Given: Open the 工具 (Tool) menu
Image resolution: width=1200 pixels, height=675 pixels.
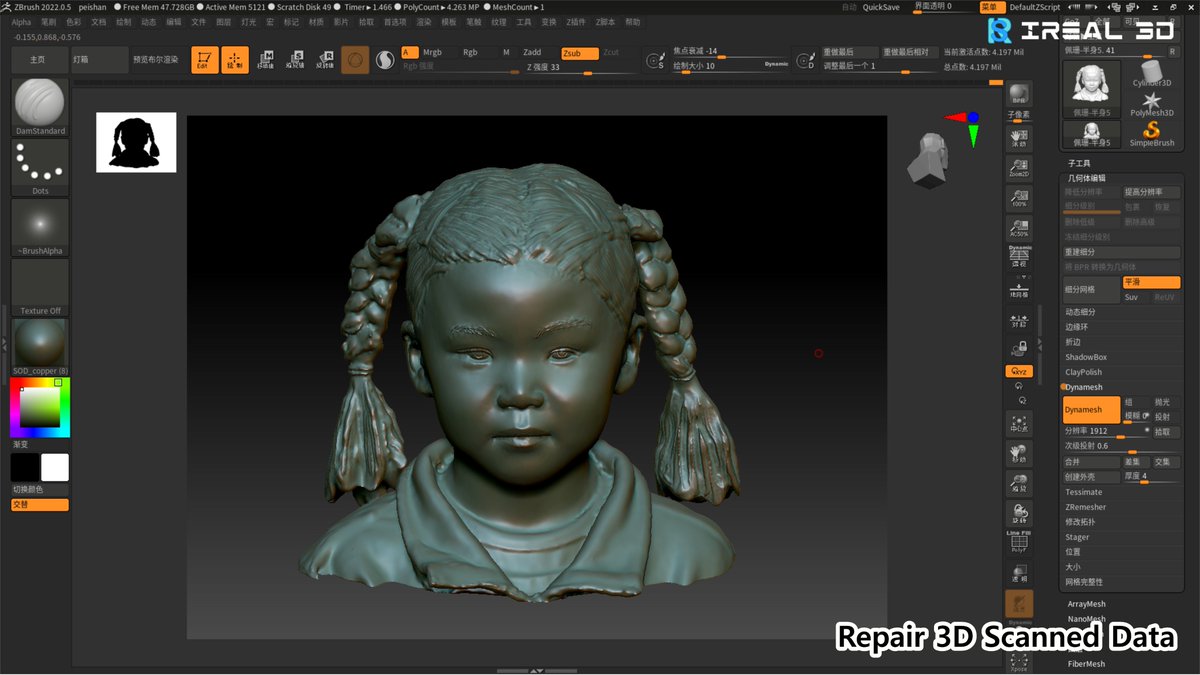Looking at the screenshot, I should coord(524,21).
